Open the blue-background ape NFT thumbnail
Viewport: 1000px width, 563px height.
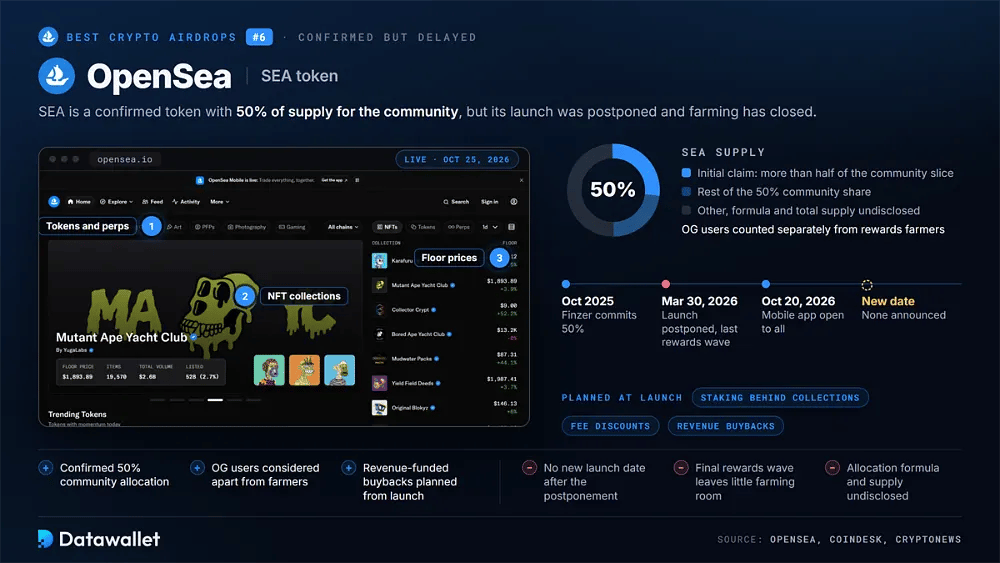tap(339, 370)
